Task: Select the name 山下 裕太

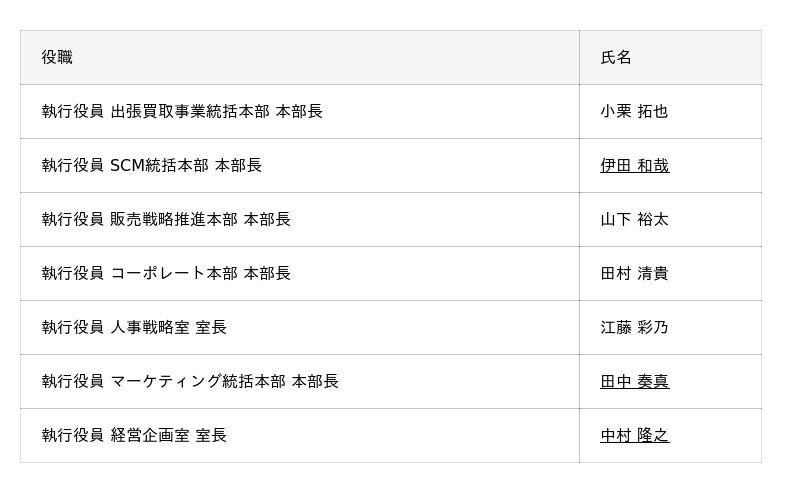Action: pyautogui.click(x=634, y=220)
